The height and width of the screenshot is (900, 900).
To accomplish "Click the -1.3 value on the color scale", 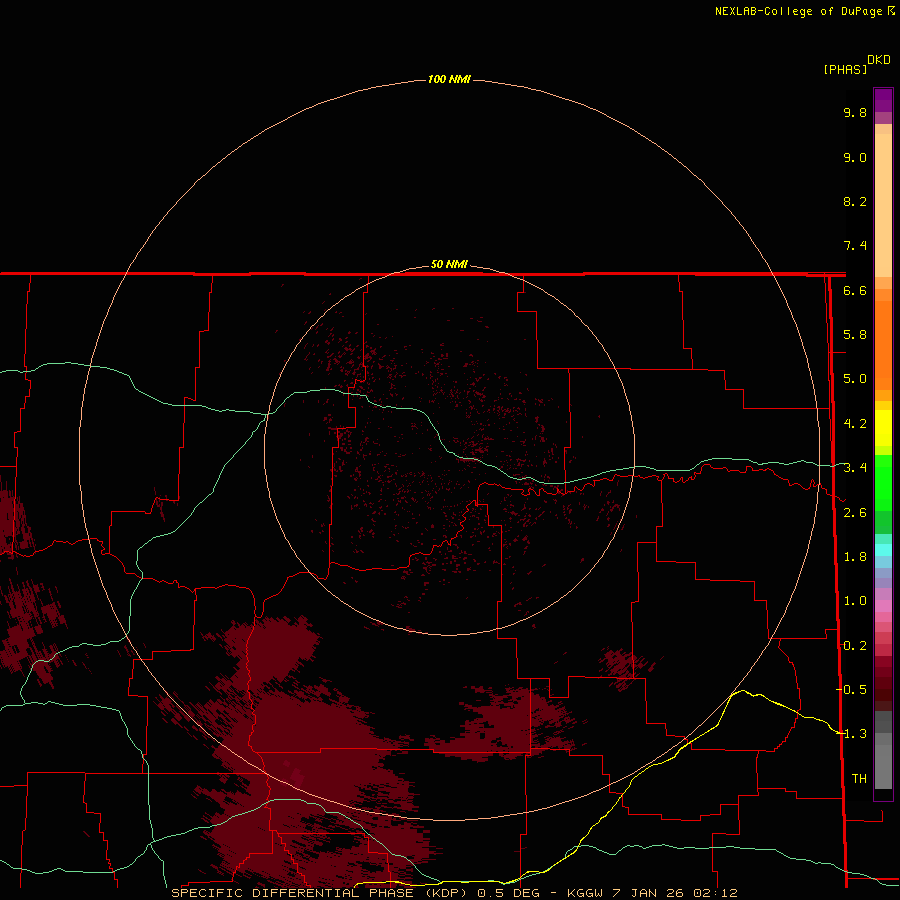I will point(851,734).
